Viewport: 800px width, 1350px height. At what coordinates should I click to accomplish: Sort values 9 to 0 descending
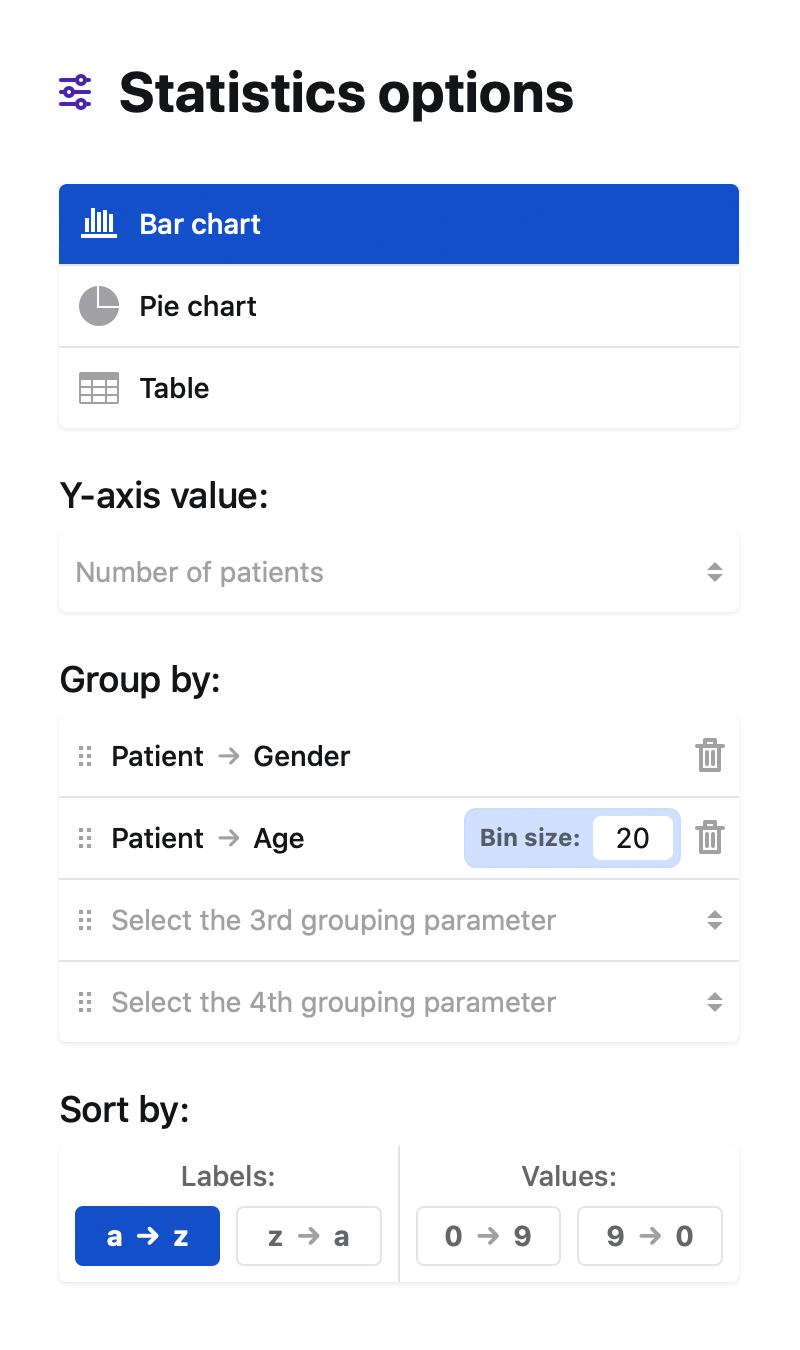coord(650,1237)
